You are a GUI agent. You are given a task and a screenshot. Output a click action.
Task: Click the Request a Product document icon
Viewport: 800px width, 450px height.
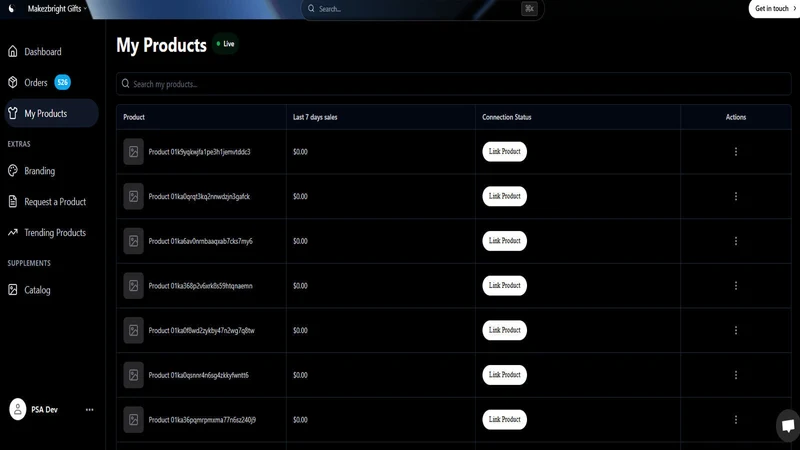point(13,202)
